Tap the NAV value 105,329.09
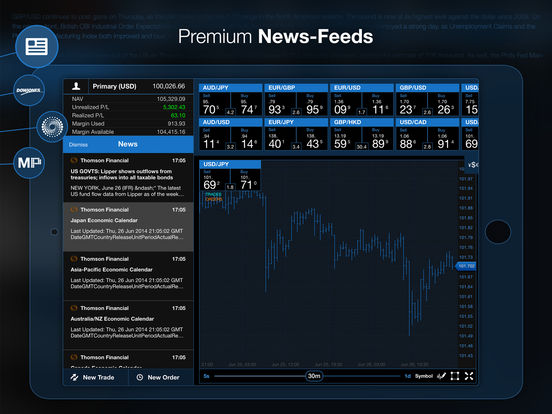The height and width of the screenshot is (414, 552). (x=171, y=99)
